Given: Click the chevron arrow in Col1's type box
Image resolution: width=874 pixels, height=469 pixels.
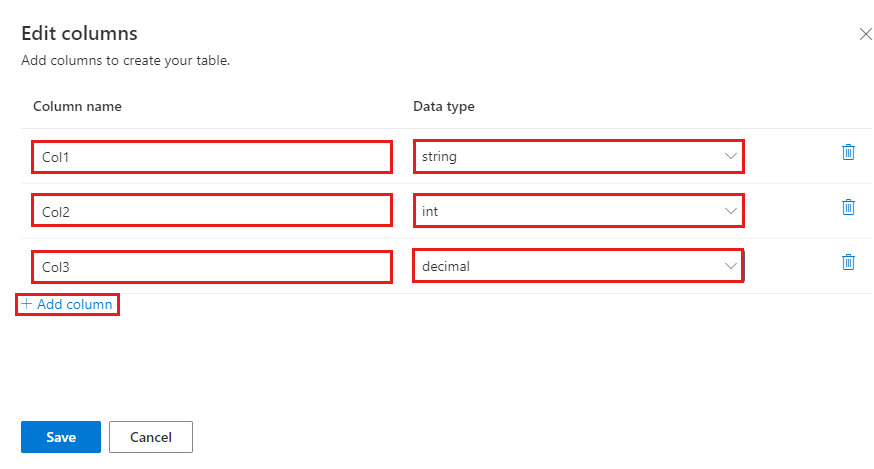Looking at the screenshot, I should (x=731, y=156).
